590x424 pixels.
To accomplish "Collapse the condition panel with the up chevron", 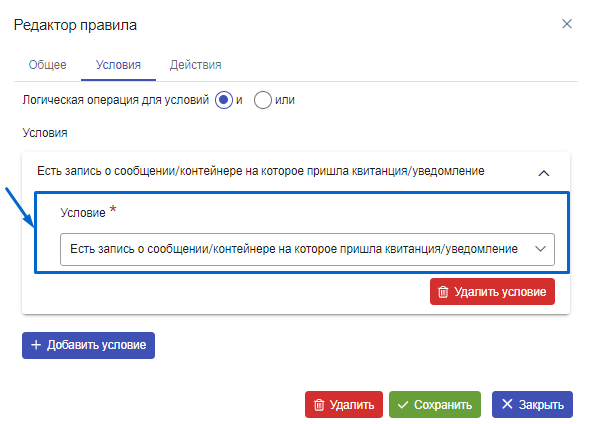I will coord(544,173).
